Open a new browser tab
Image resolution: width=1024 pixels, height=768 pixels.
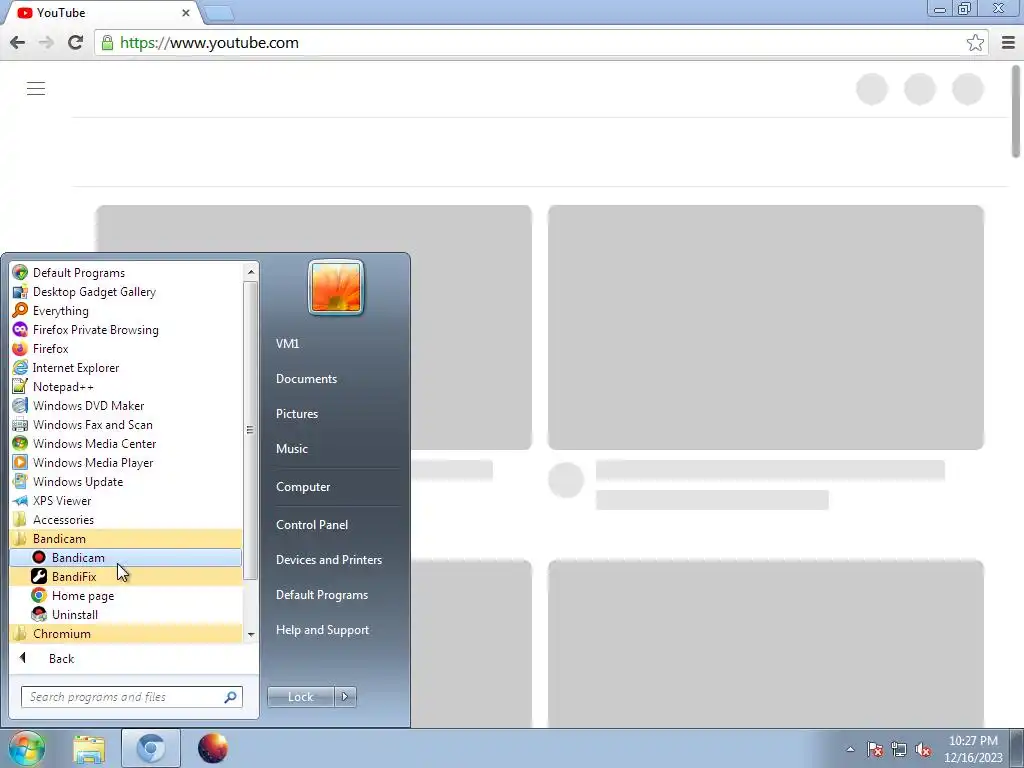[218, 13]
